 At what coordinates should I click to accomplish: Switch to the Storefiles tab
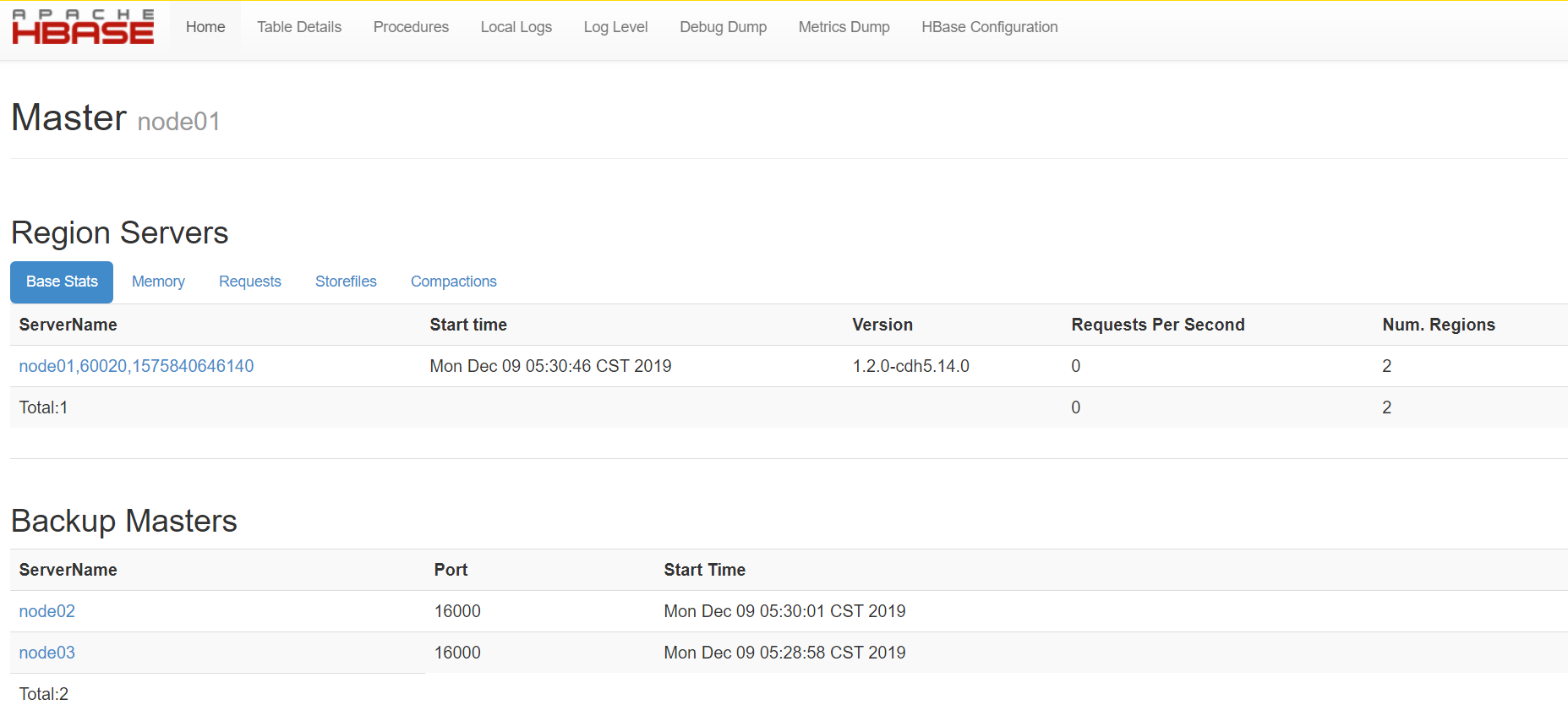point(346,281)
